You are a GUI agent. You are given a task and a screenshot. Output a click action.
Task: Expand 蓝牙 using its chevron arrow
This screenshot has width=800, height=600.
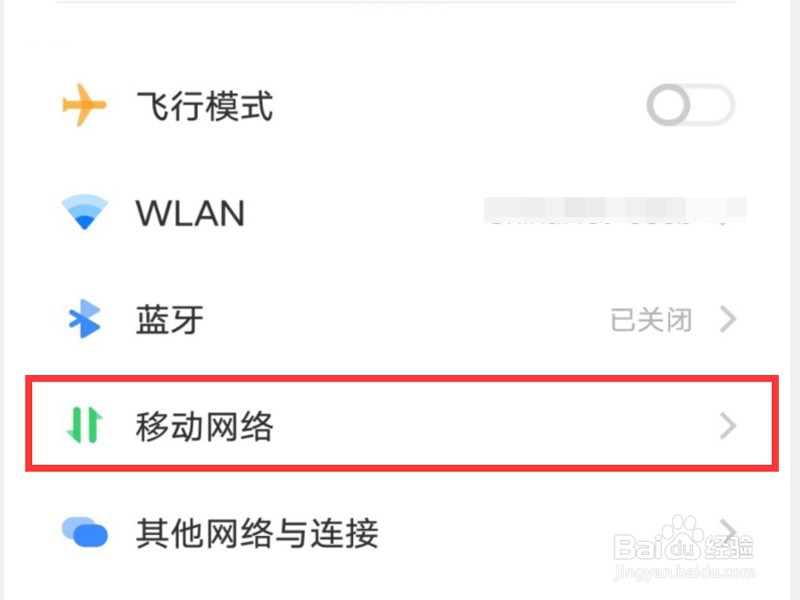(x=728, y=319)
